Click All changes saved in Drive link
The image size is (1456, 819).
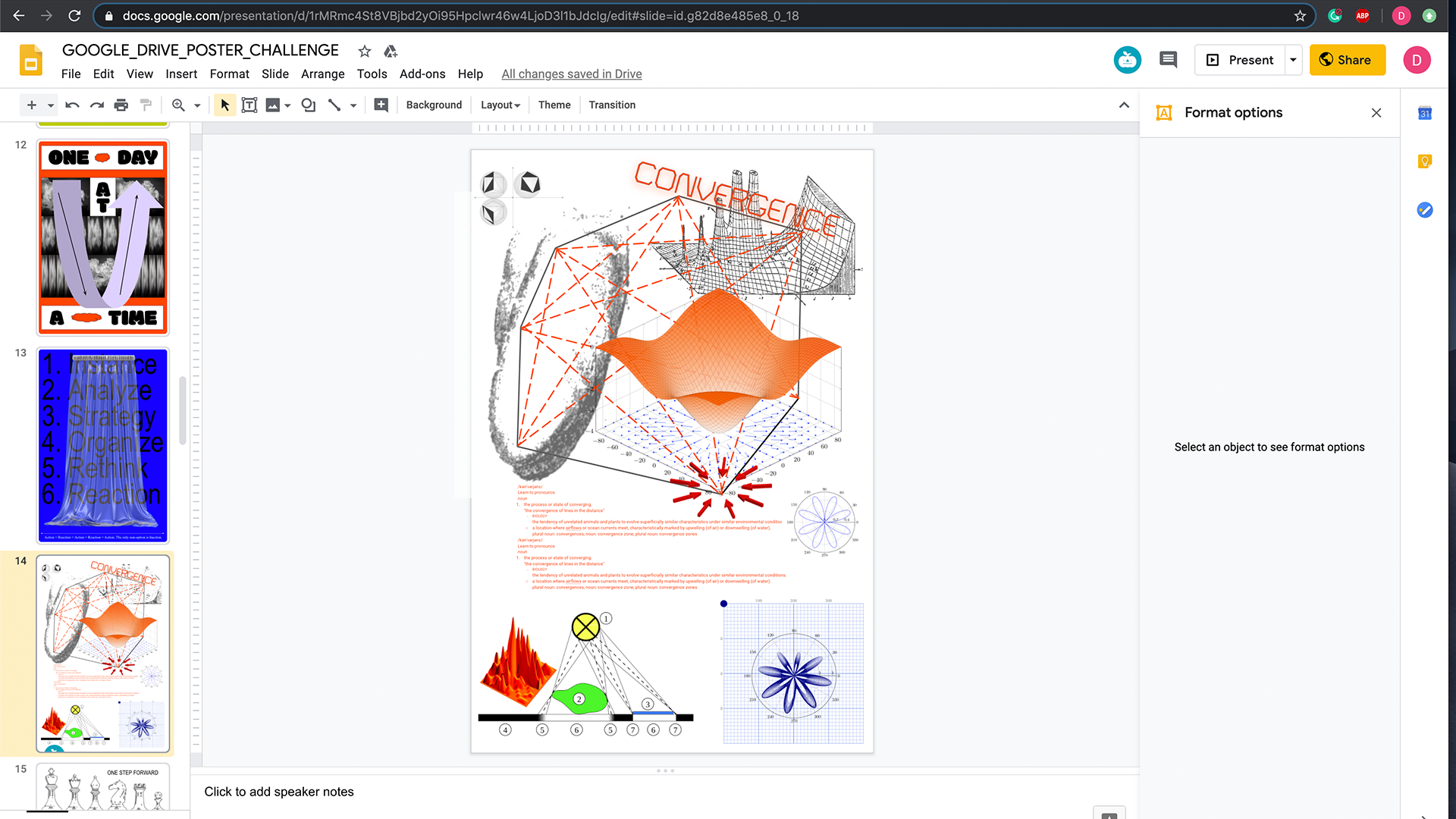pos(572,74)
